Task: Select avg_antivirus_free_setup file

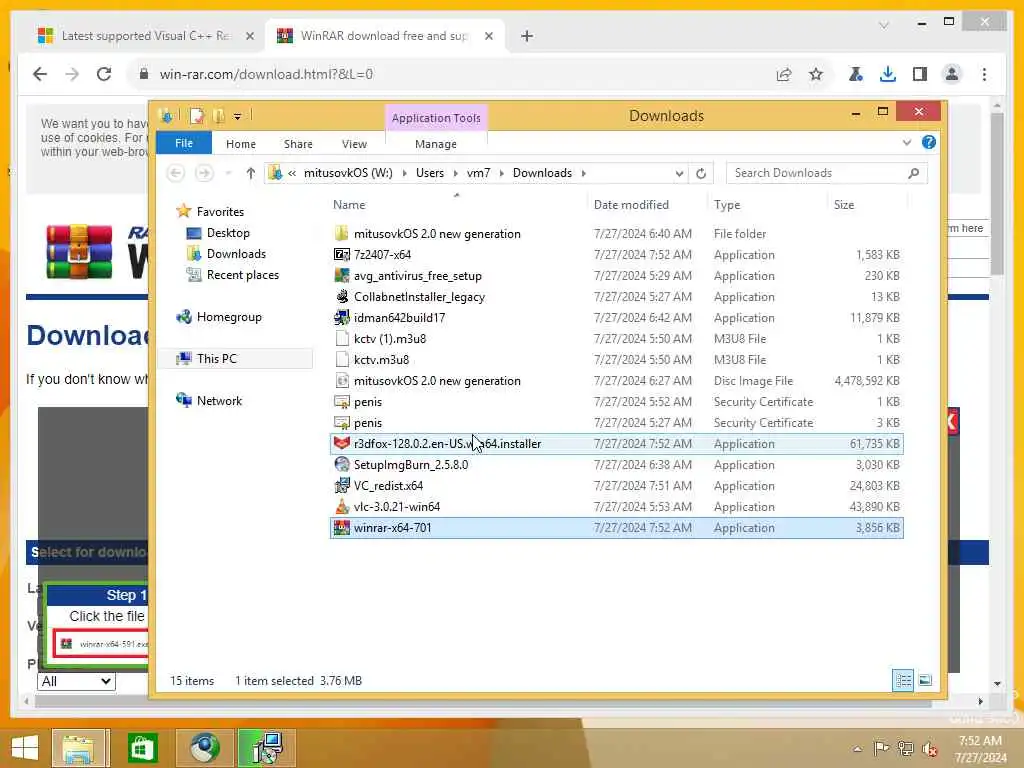Action: click(616, 276)
